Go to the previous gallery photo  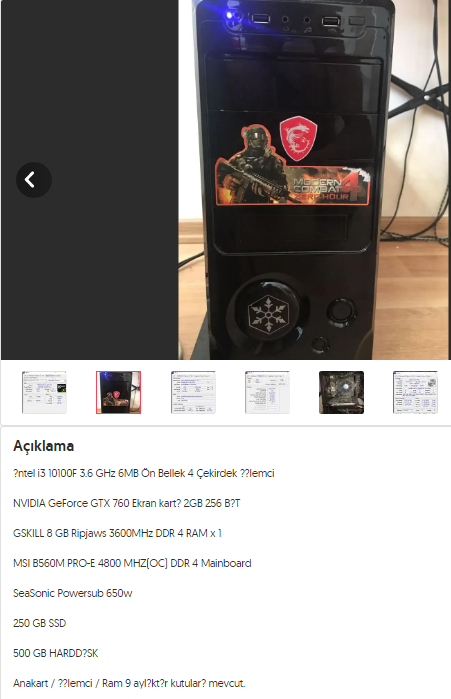[x=34, y=180]
